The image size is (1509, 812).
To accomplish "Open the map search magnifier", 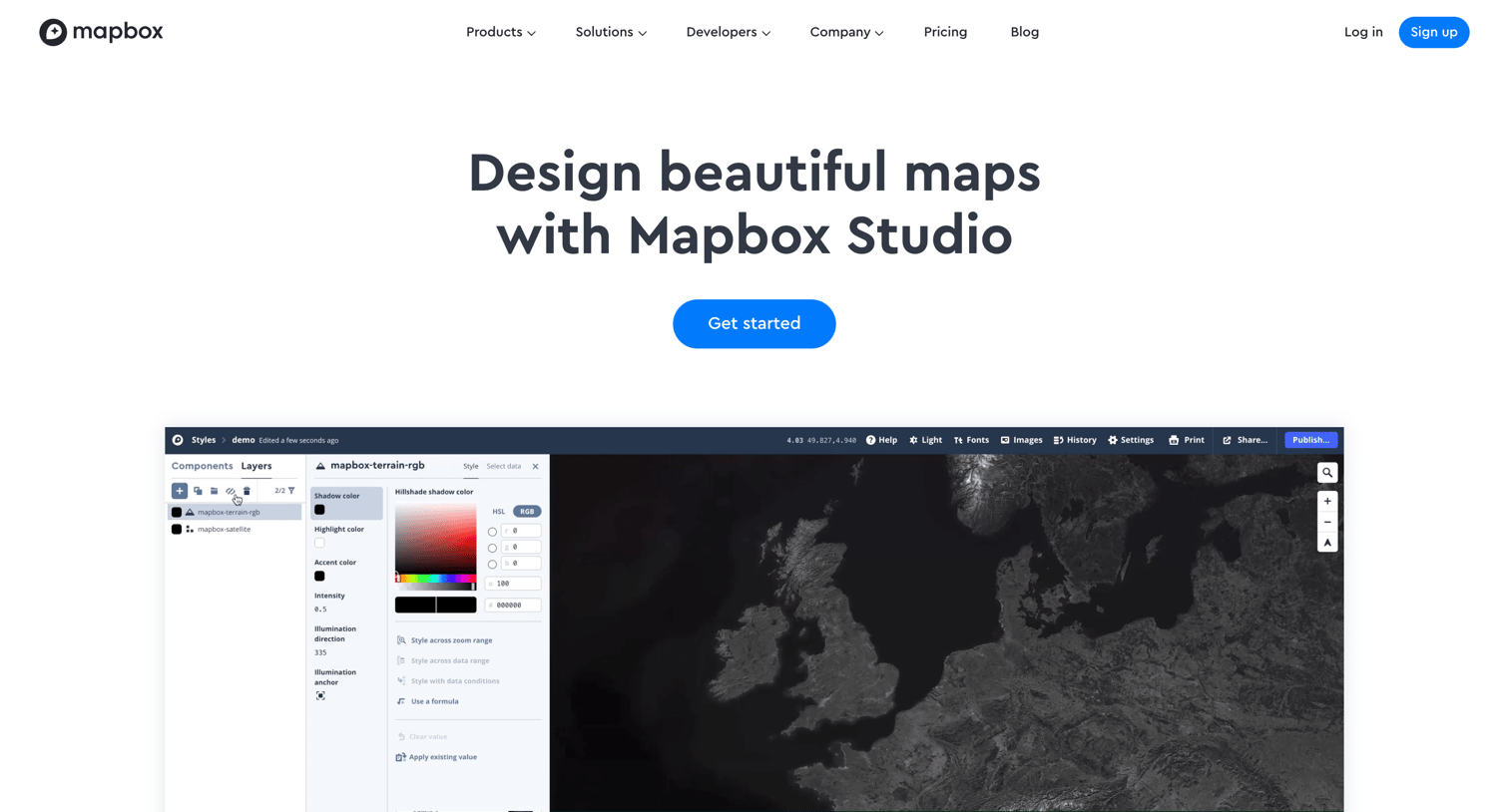I will [1327, 473].
